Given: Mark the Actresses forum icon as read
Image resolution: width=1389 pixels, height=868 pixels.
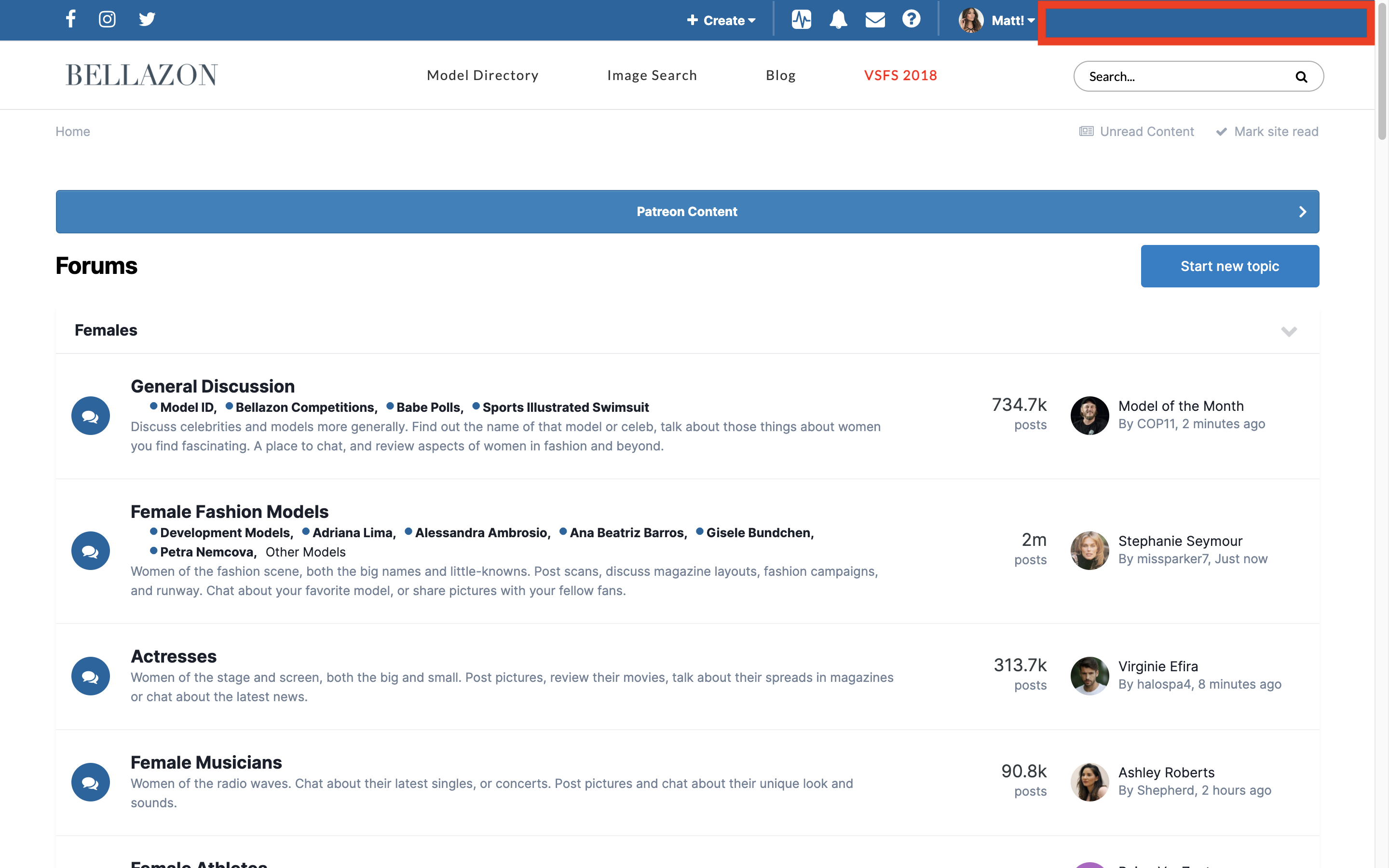Looking at the screenshot, I should 91,676.
